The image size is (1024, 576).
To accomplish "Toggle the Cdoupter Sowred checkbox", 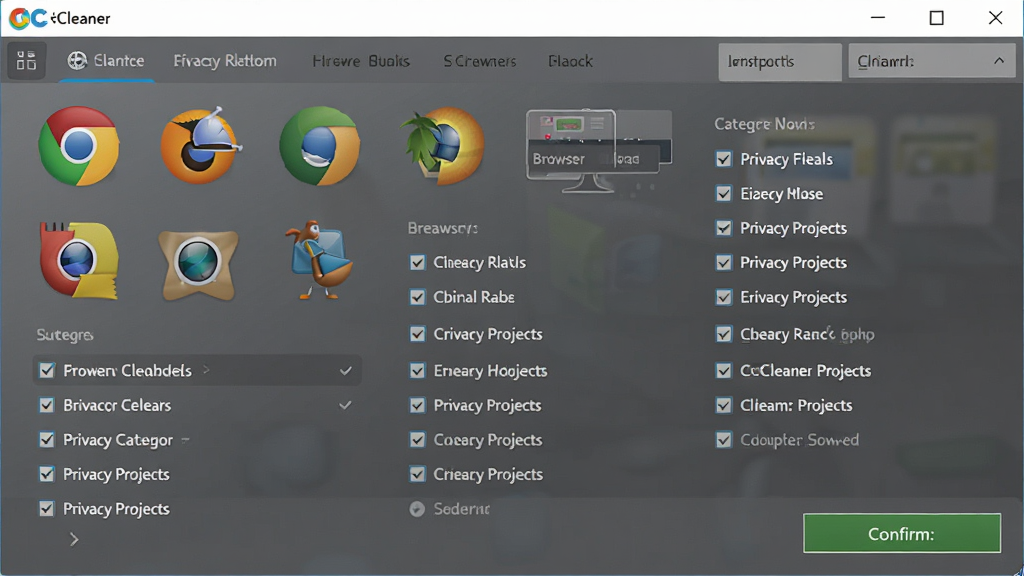I will [x=724, y=440].
